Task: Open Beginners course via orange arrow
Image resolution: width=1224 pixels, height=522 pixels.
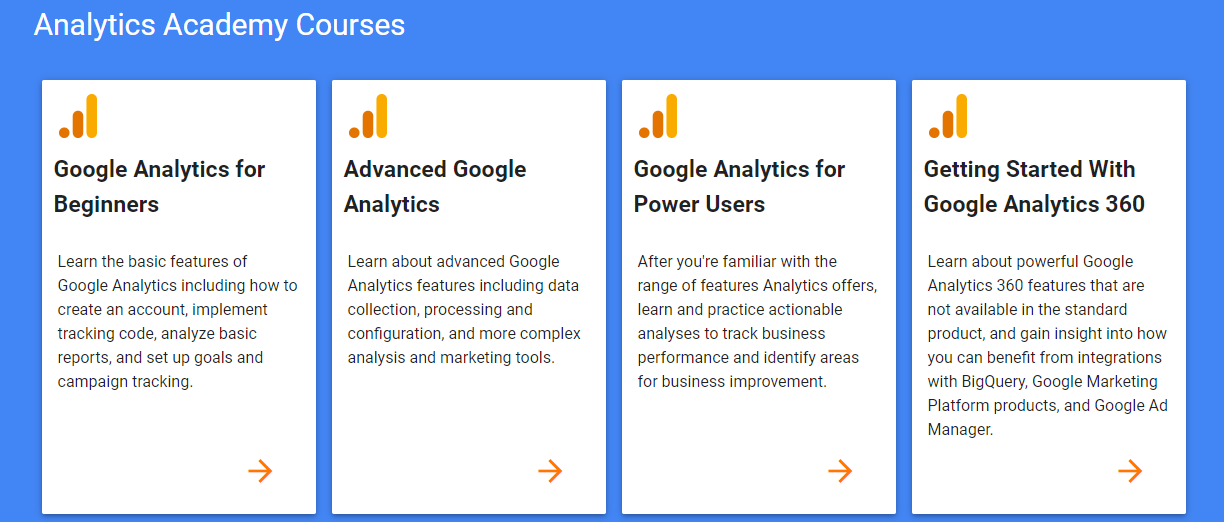Action: (x=260, y=471)
